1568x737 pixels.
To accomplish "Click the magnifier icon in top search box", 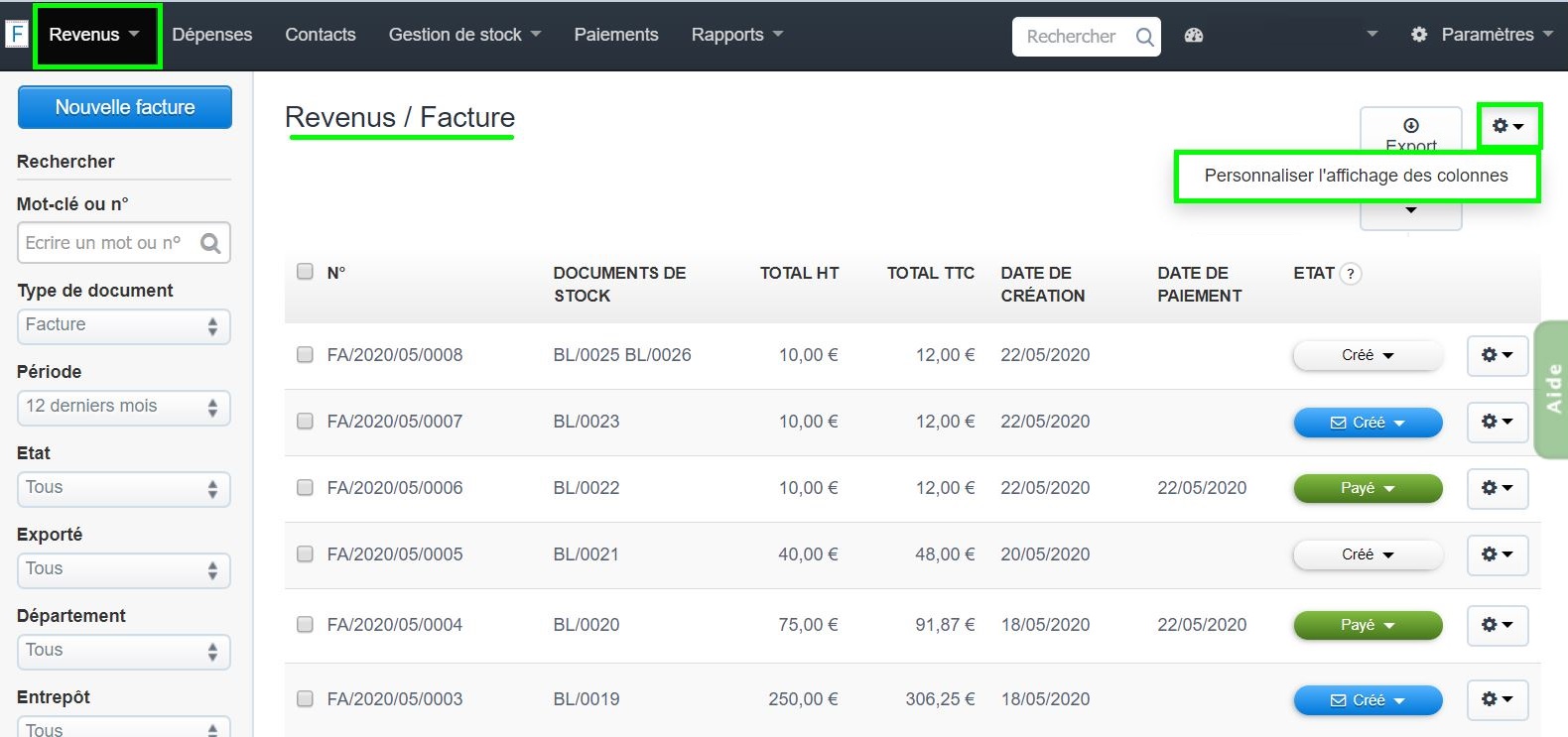I will 1144,38.
